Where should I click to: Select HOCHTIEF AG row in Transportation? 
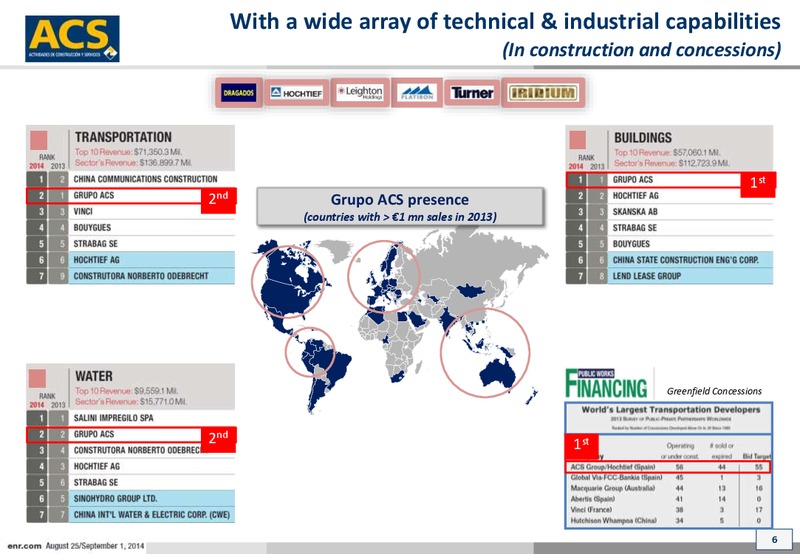pos(131,260)
